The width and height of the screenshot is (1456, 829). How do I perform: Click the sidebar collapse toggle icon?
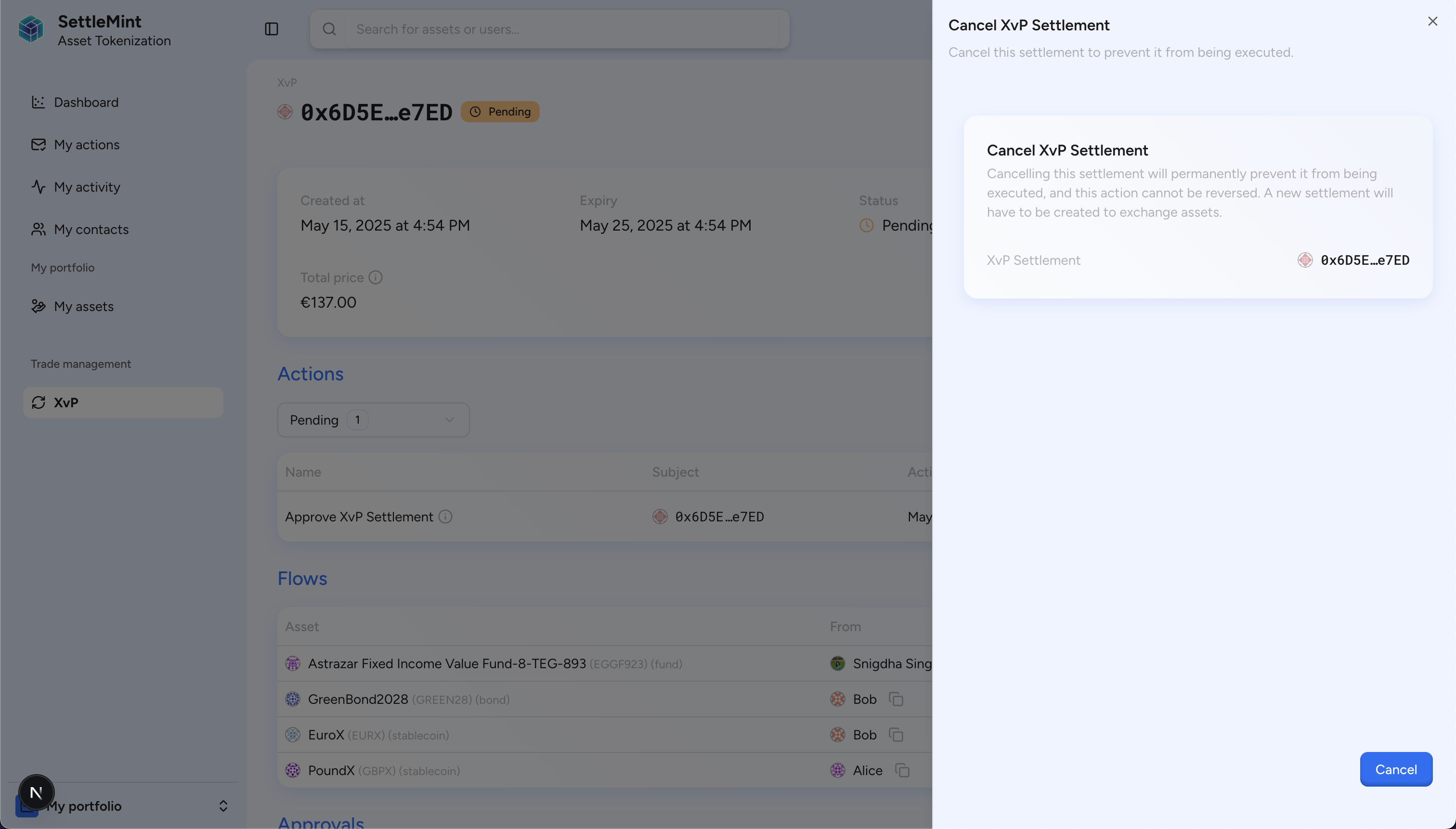click(x=271, y=29)
